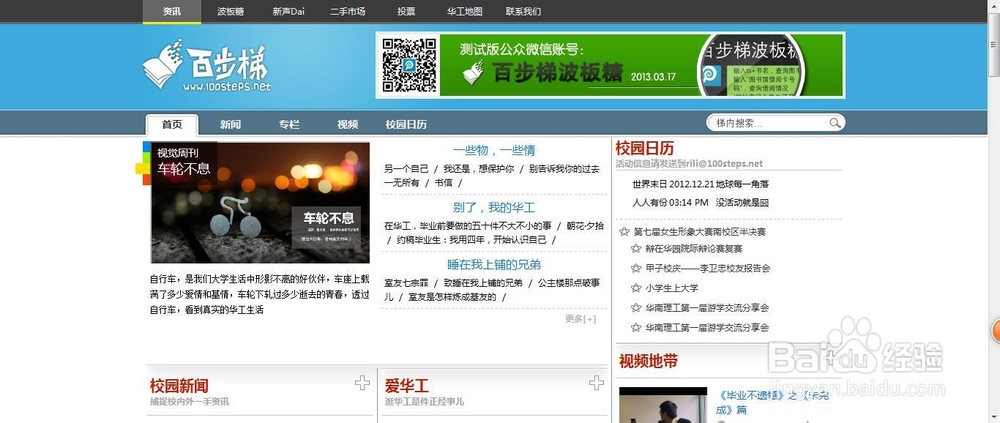Screen dimensions: 1000x423
Task: Switch to the 视频 tab
Action: tap(348, 124)
